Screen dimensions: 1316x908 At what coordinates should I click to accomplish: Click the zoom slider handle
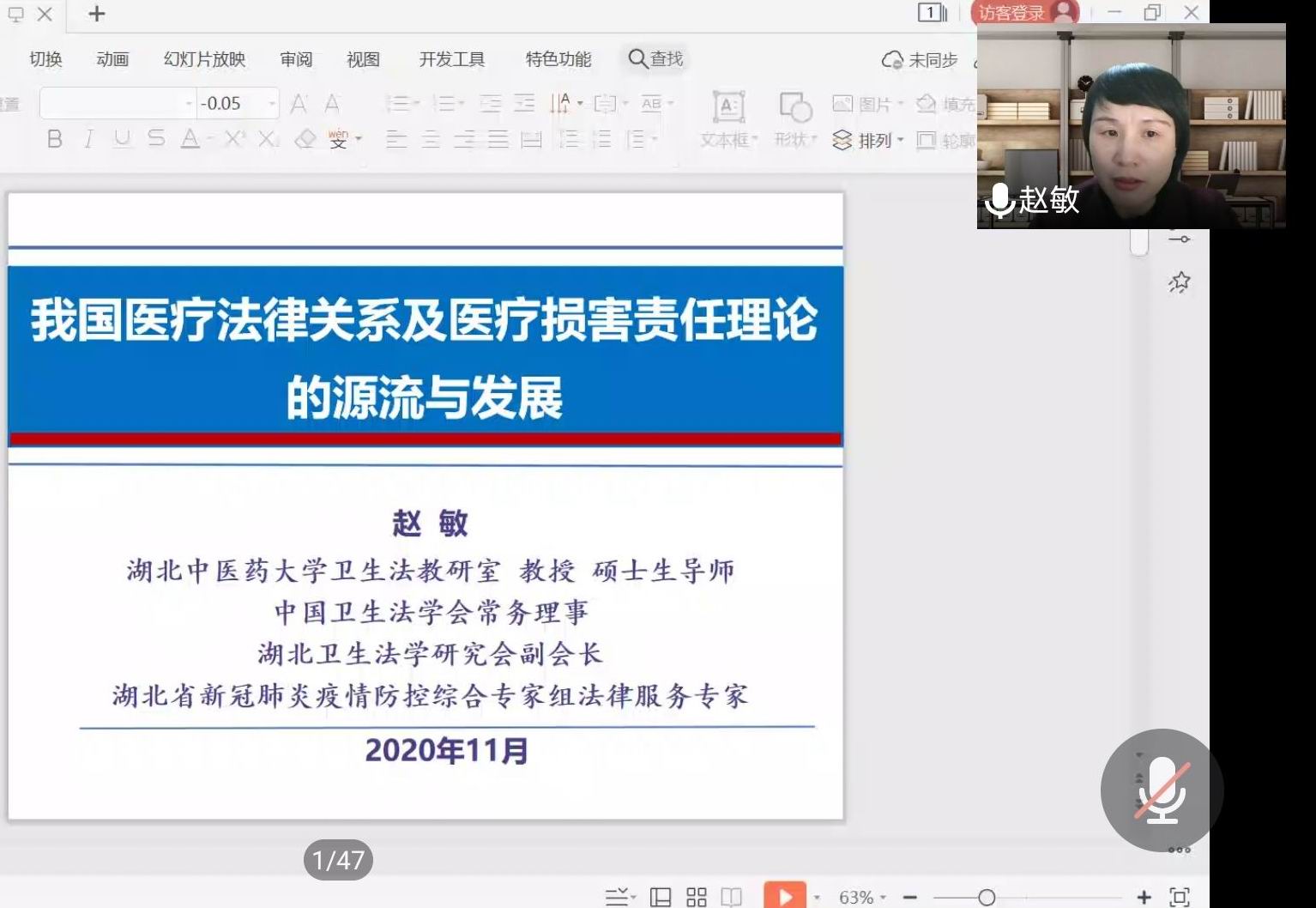click(987, 897)
